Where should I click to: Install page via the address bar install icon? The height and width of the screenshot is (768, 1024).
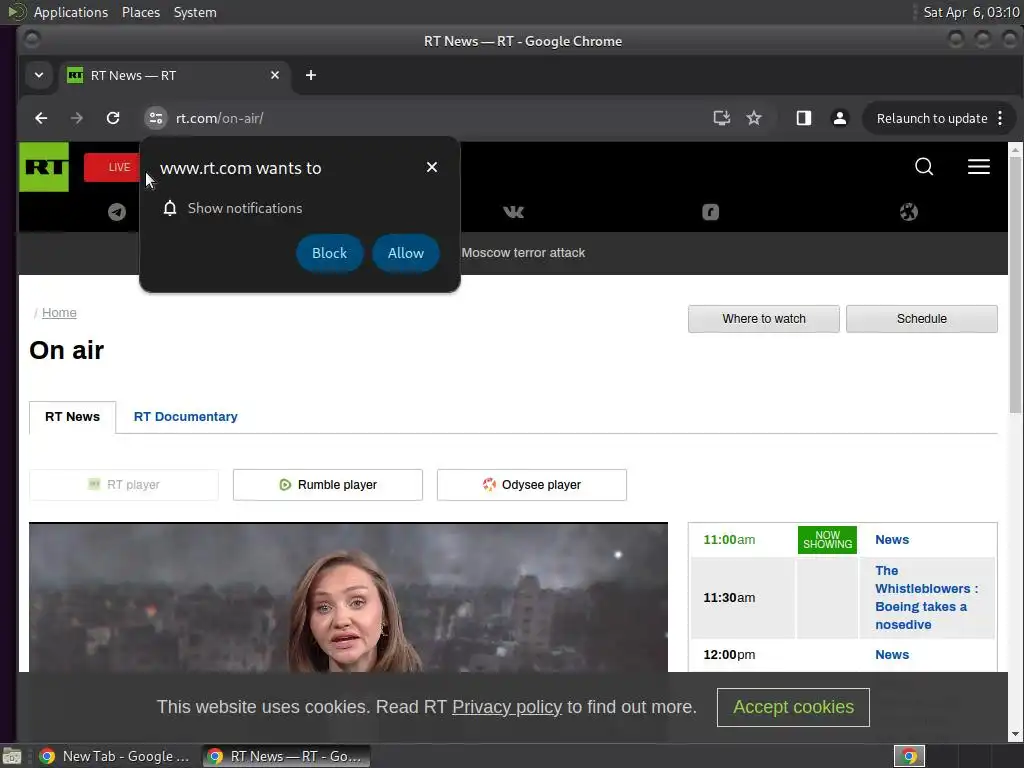pos(721,118)
